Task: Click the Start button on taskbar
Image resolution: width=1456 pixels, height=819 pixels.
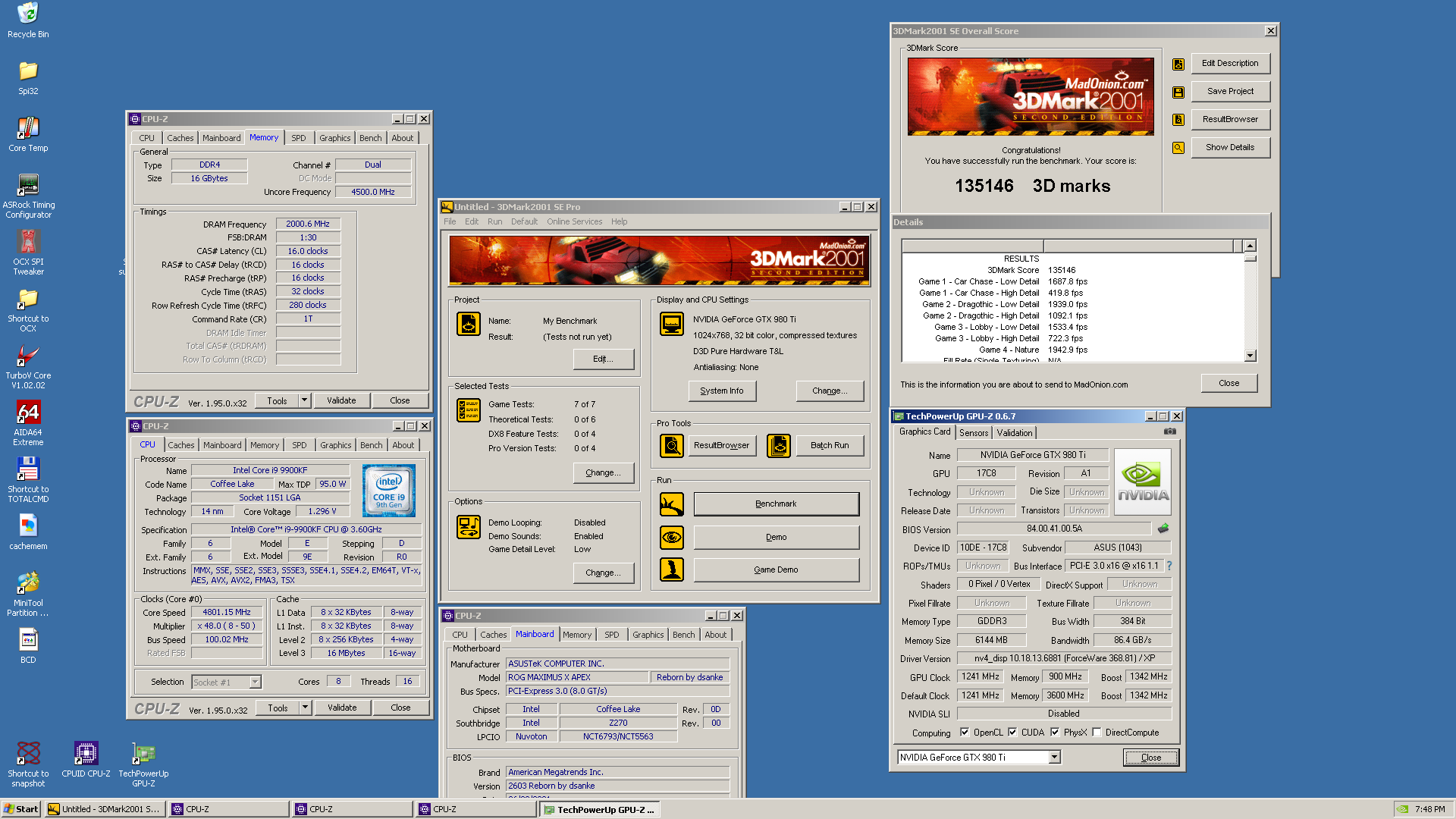Action: (21, 809)
